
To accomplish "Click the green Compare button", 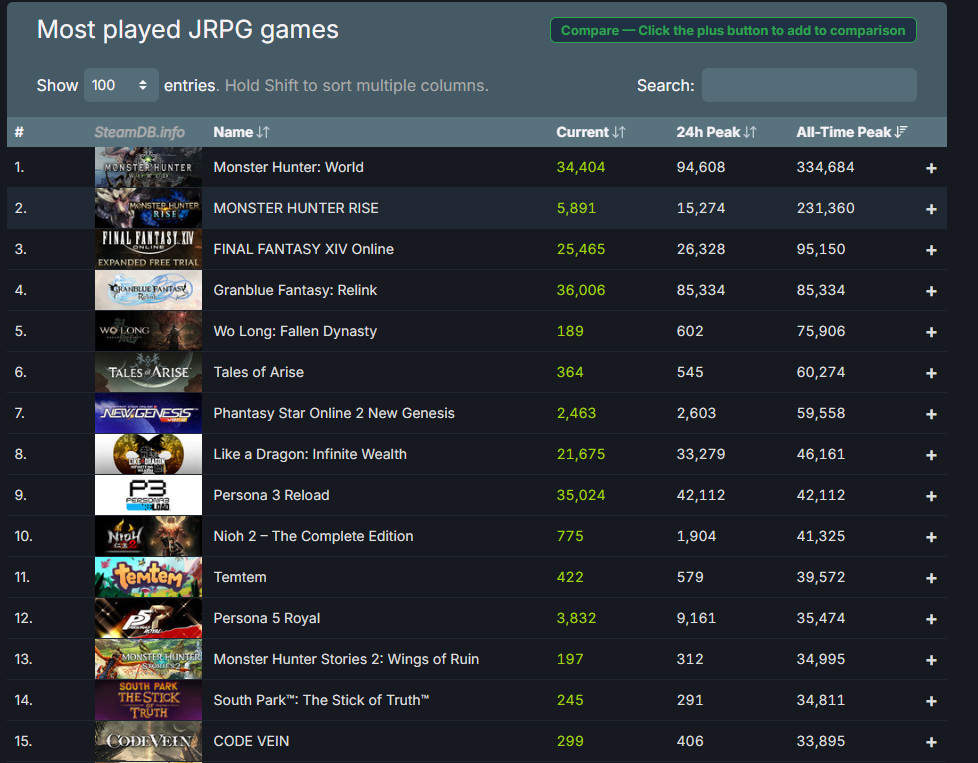I will 732,30.
